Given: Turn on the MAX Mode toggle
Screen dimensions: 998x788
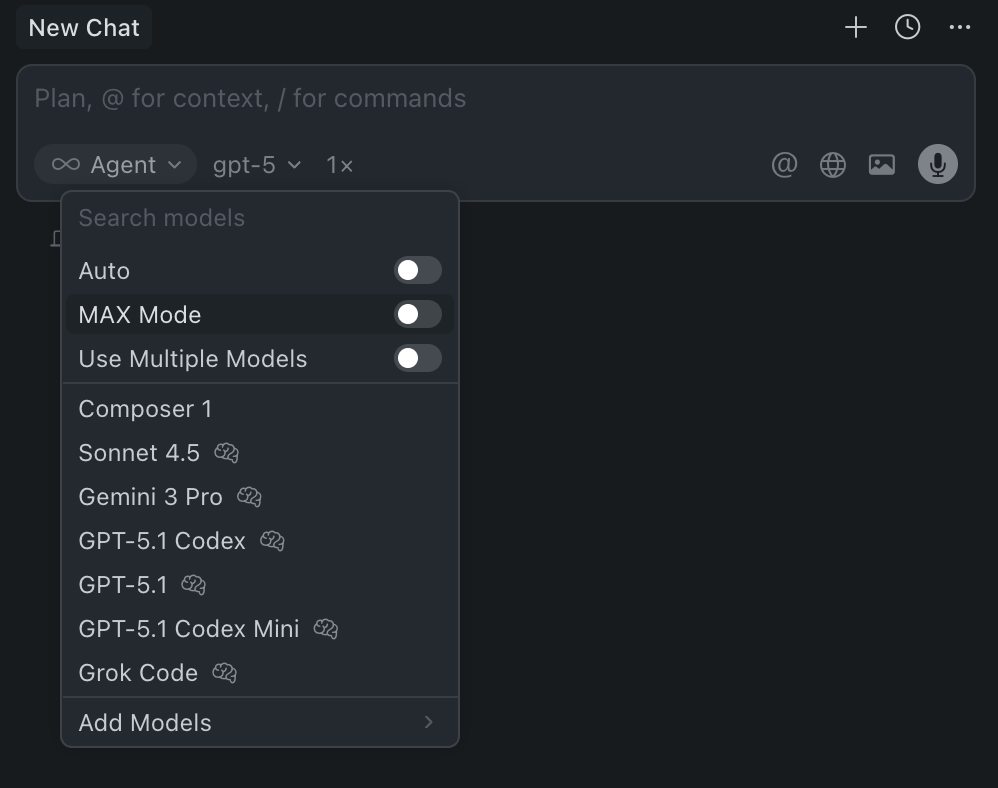Looking at the screenshot, I should 417,315.
